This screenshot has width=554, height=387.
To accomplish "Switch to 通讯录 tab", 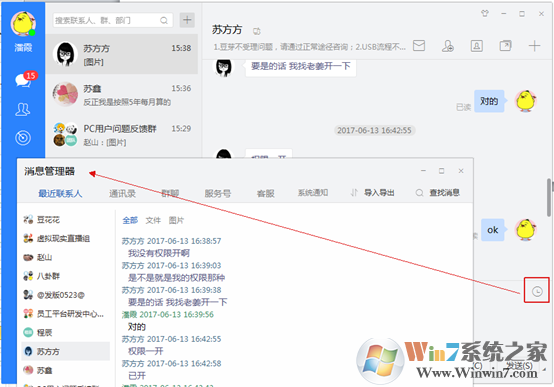I will coord(122,193).
